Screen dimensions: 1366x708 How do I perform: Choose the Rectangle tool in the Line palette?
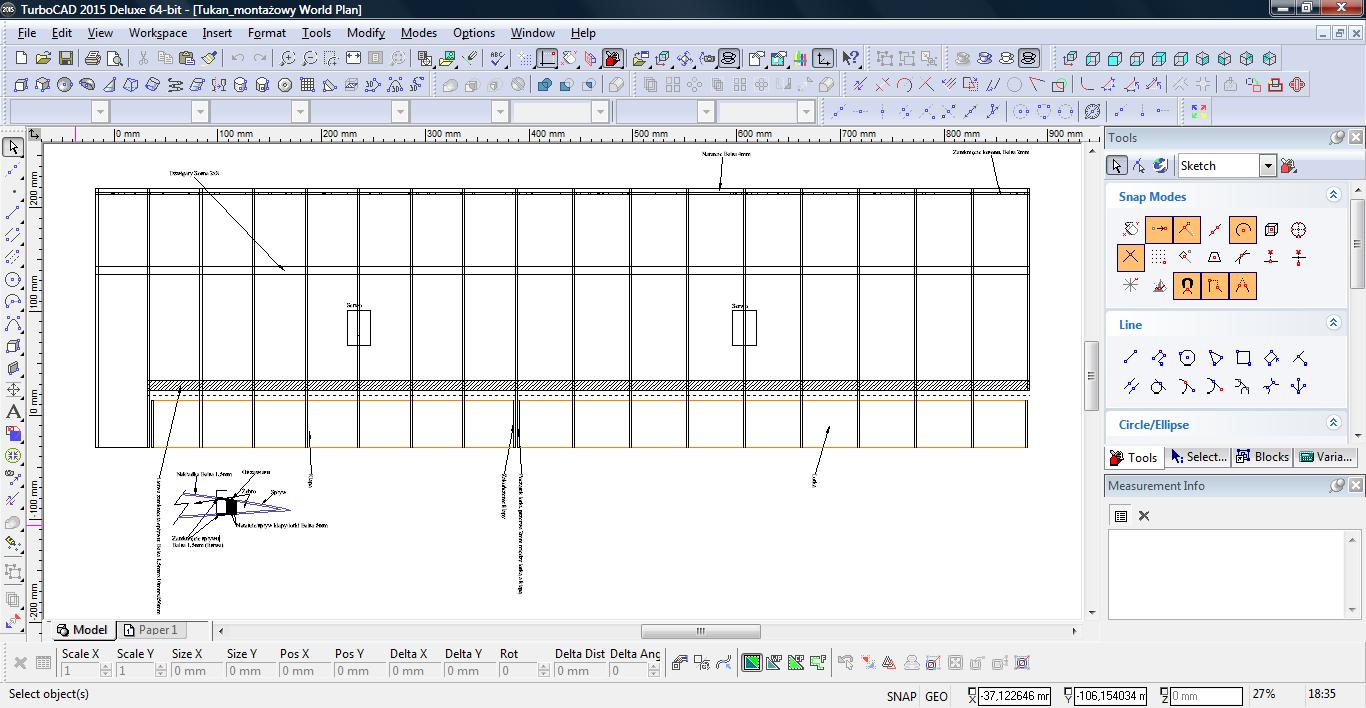[x=1243, y=358]
